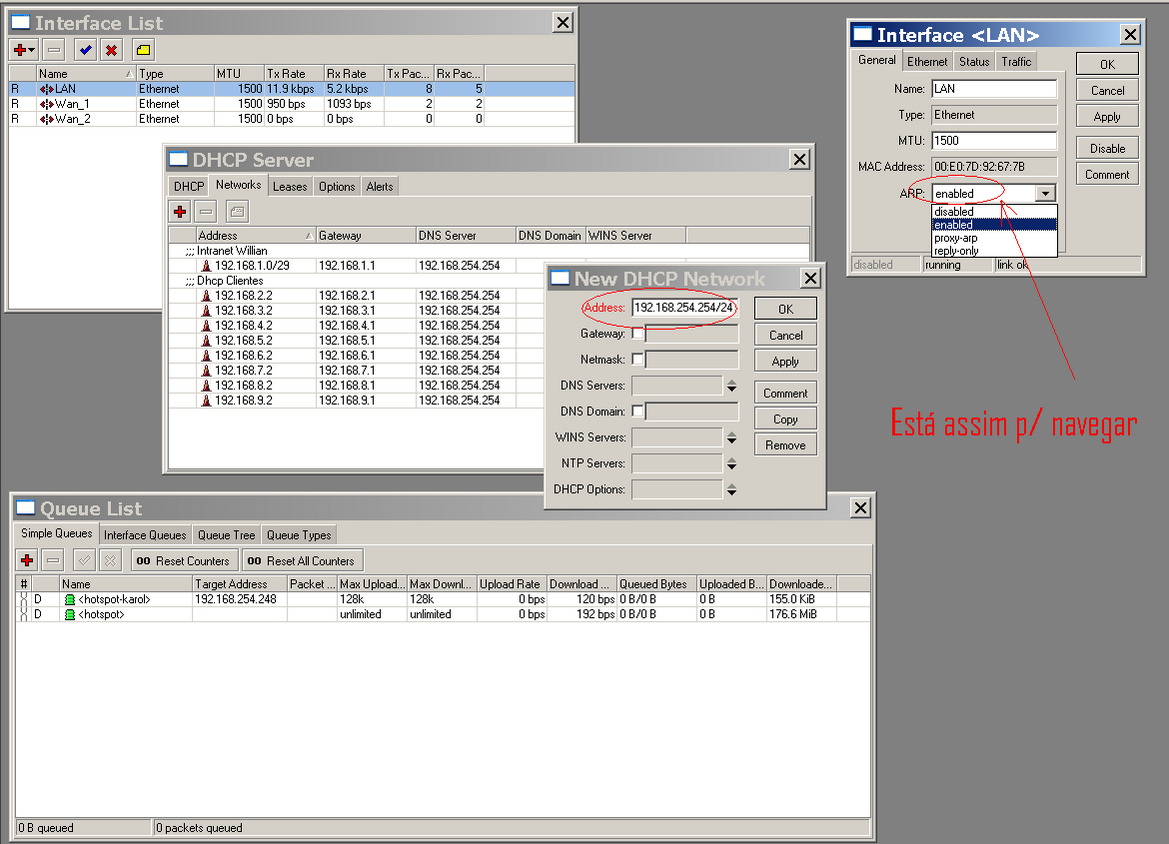Click the red plus add icon in Interface List
Image resolution: width=1169 pixels, height=844 pixels.
pos(20,50)
